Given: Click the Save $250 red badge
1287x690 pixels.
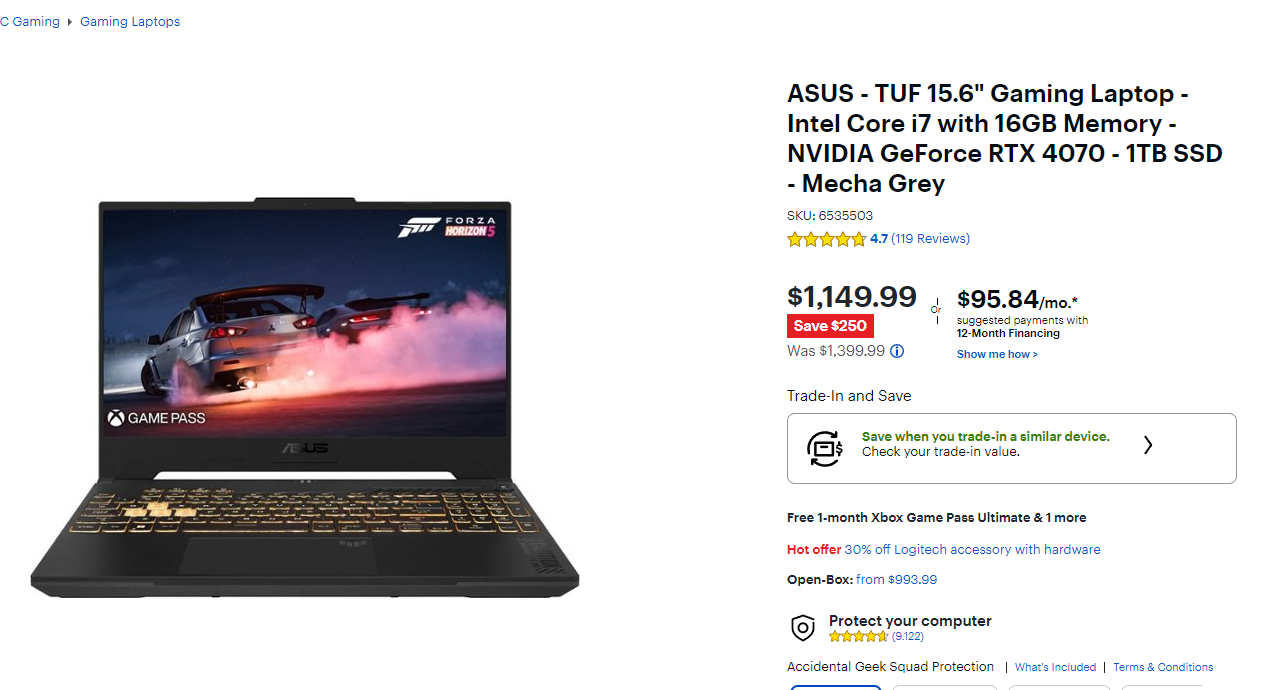Looking at the screenshot, I should [830, 326].
